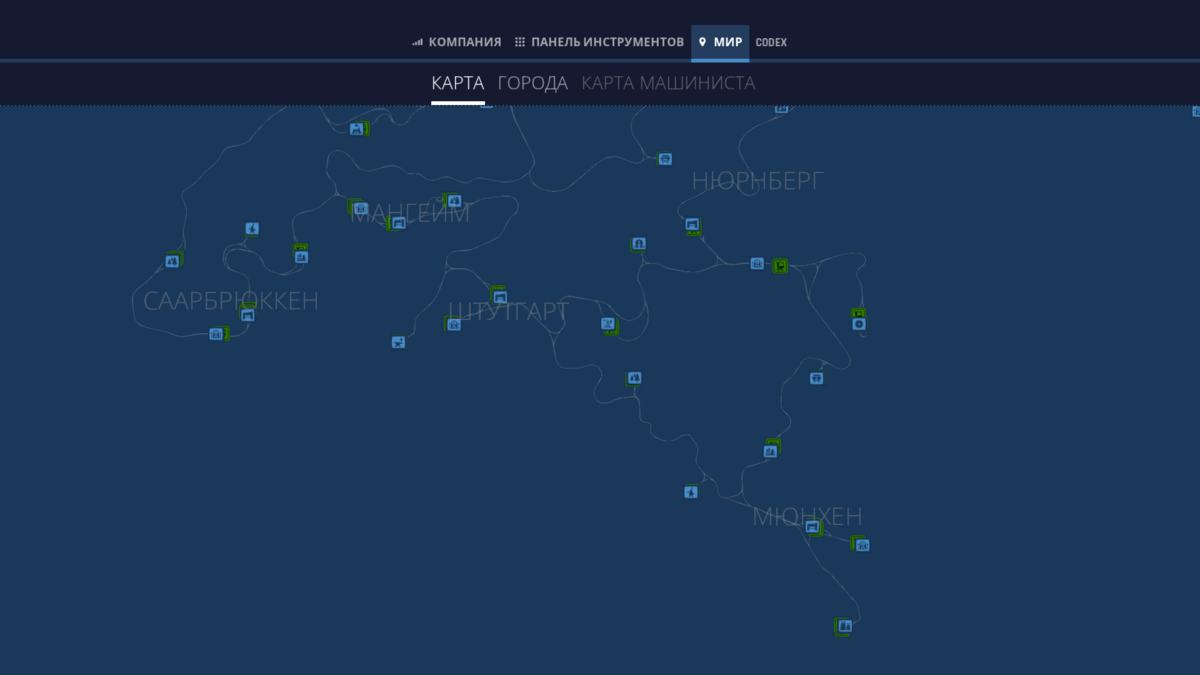Click the Нюрнберг city label

point(758,181)
